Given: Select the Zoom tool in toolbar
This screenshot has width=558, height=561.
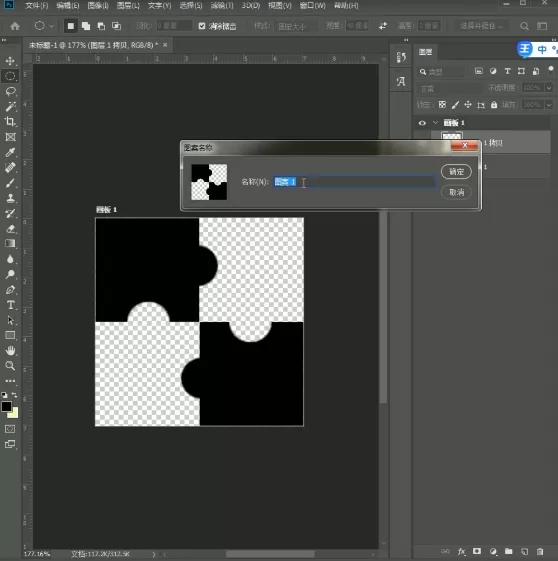Looking at the screenshot, I should pos(10,366).
